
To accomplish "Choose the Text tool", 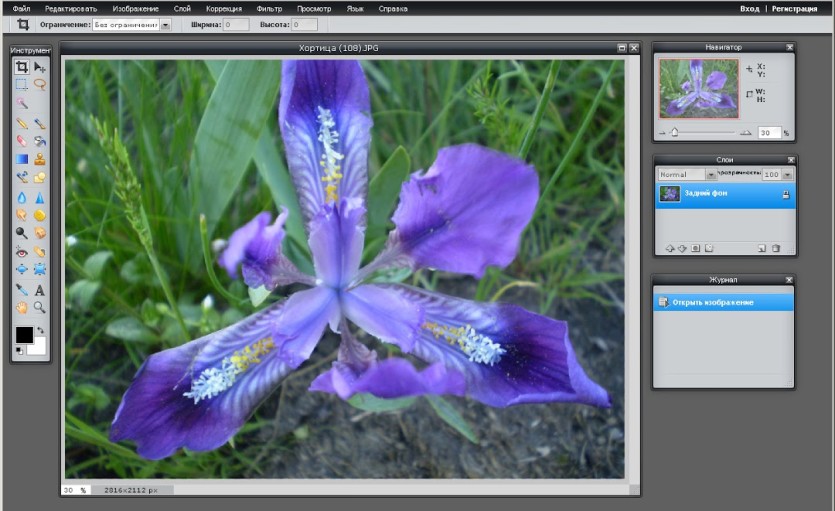I will [39, 290].
